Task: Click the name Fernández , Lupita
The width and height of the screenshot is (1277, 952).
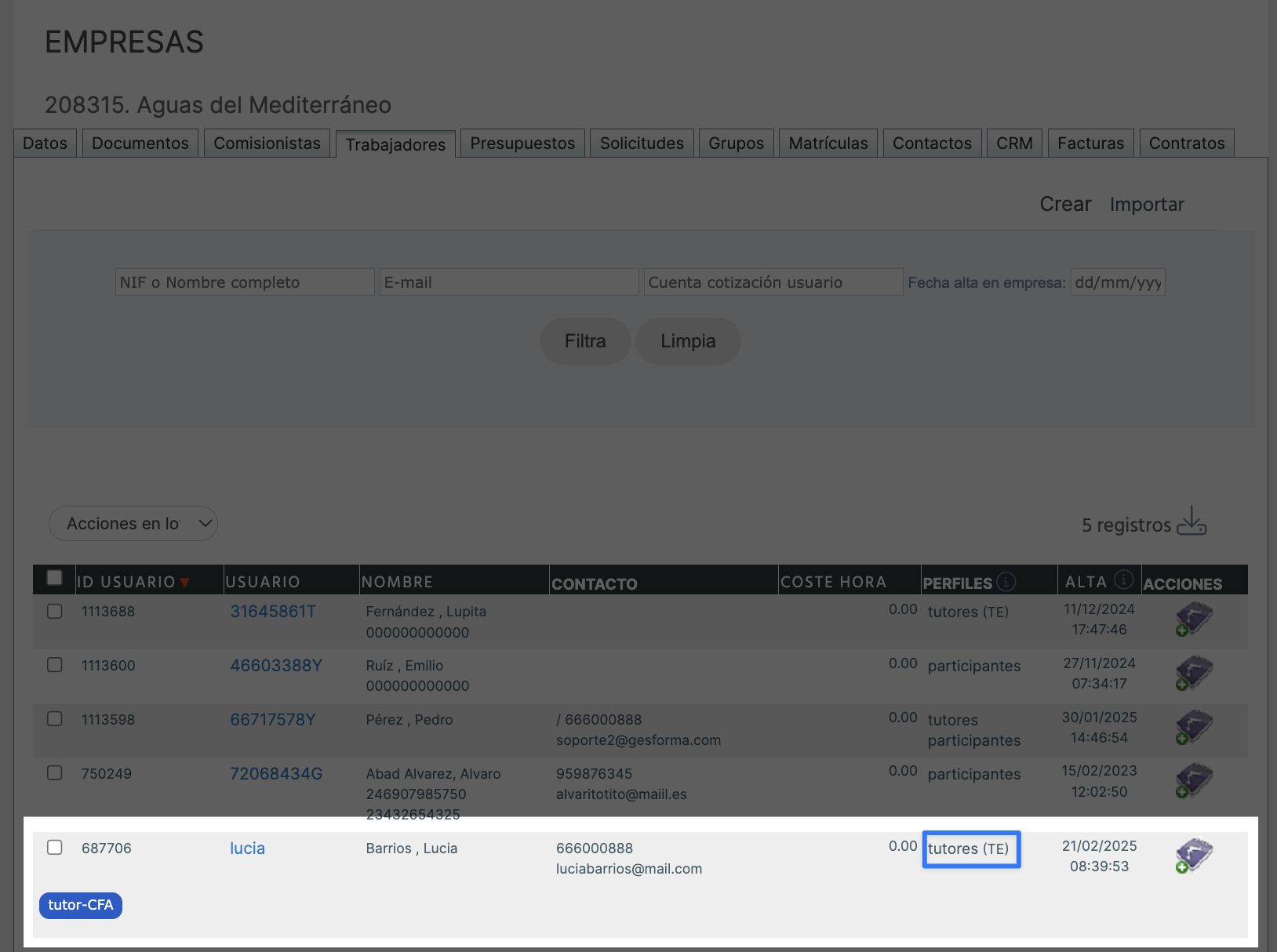Action: (x=426, y=612)
